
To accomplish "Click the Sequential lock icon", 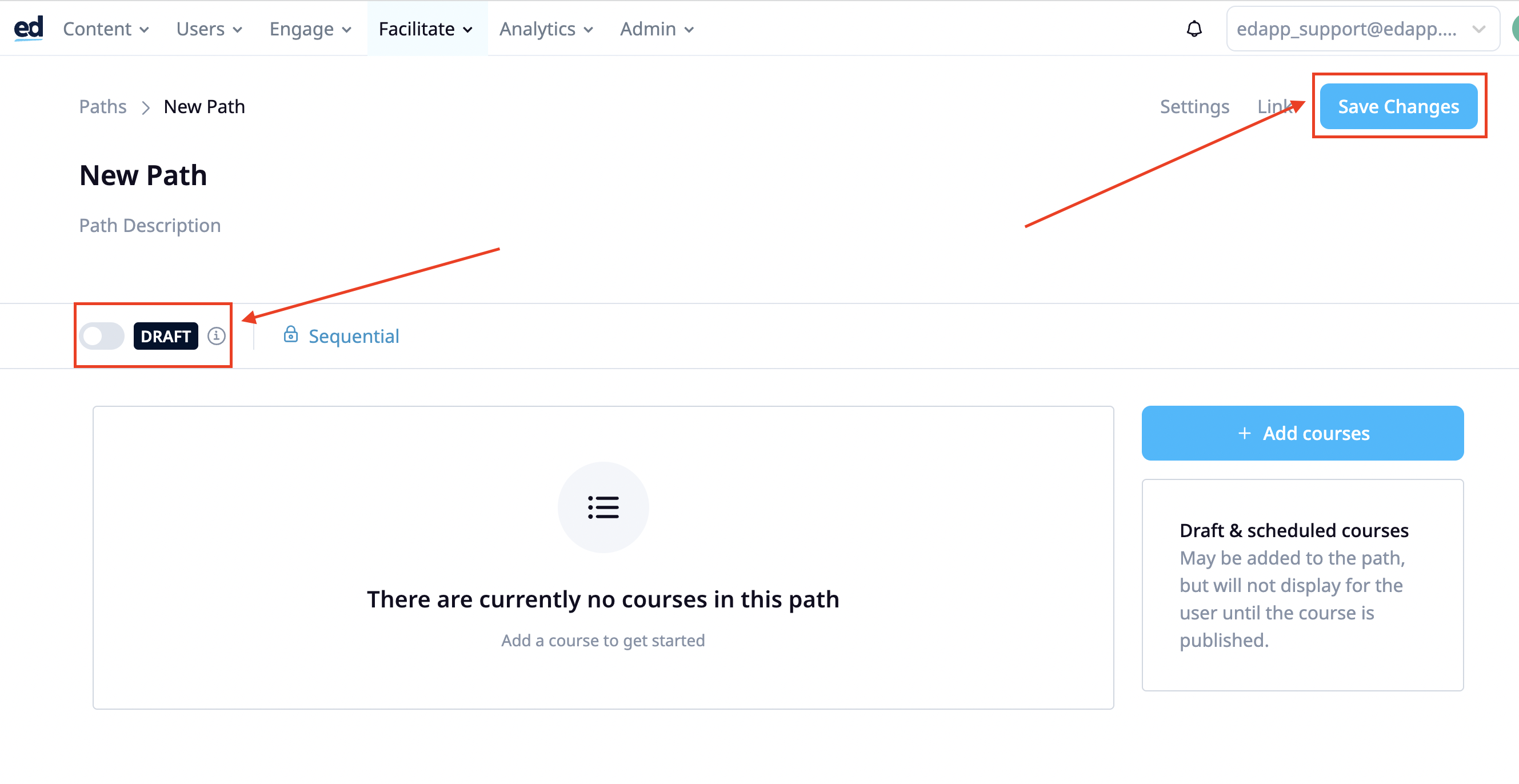I will coord(291,334).
